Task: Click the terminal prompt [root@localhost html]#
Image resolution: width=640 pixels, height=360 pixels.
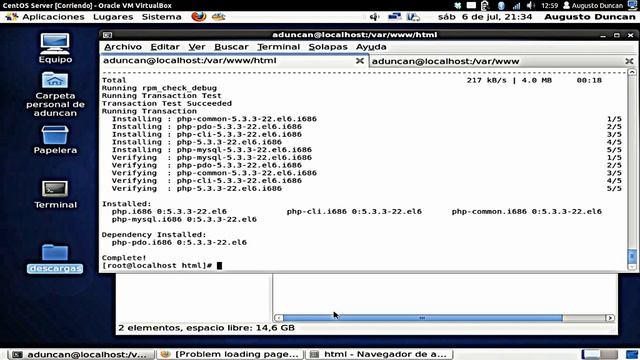Action: (x=157, y=266)
